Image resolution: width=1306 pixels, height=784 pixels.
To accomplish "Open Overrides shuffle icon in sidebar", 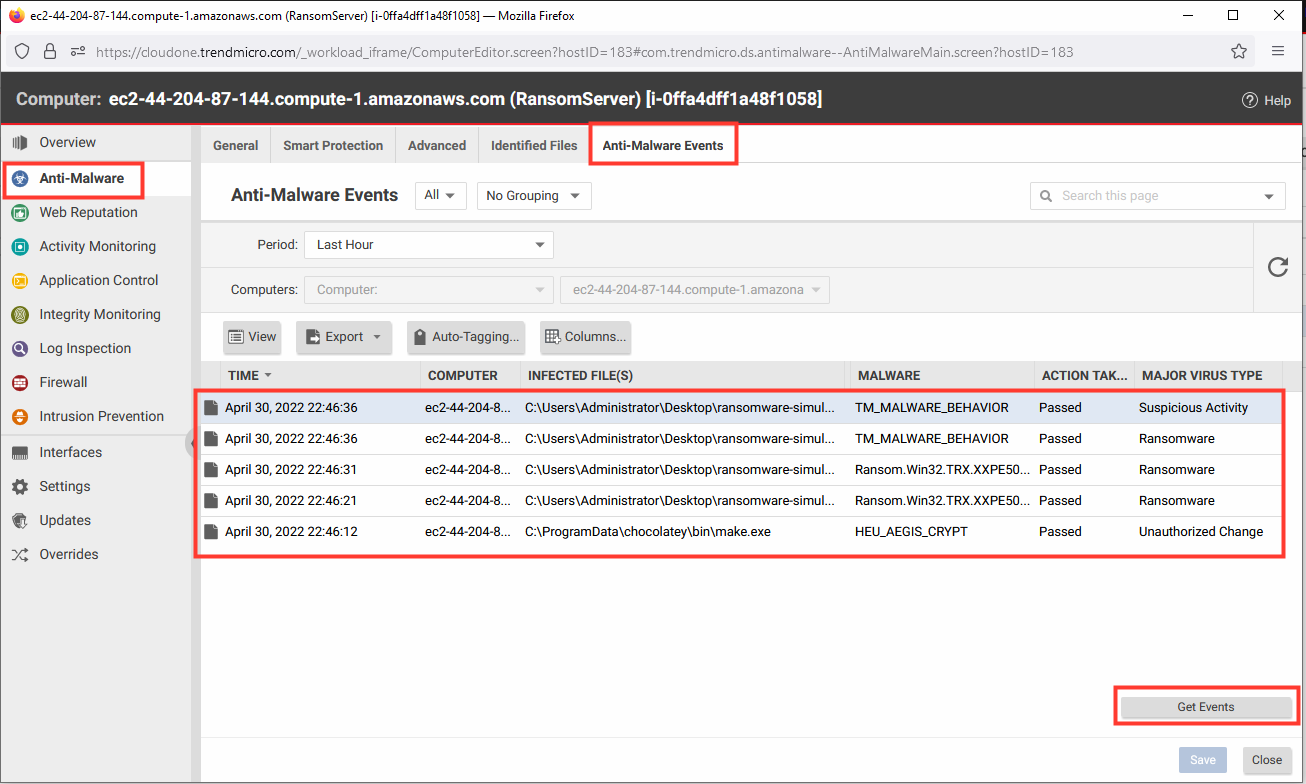I will (20, 555).
